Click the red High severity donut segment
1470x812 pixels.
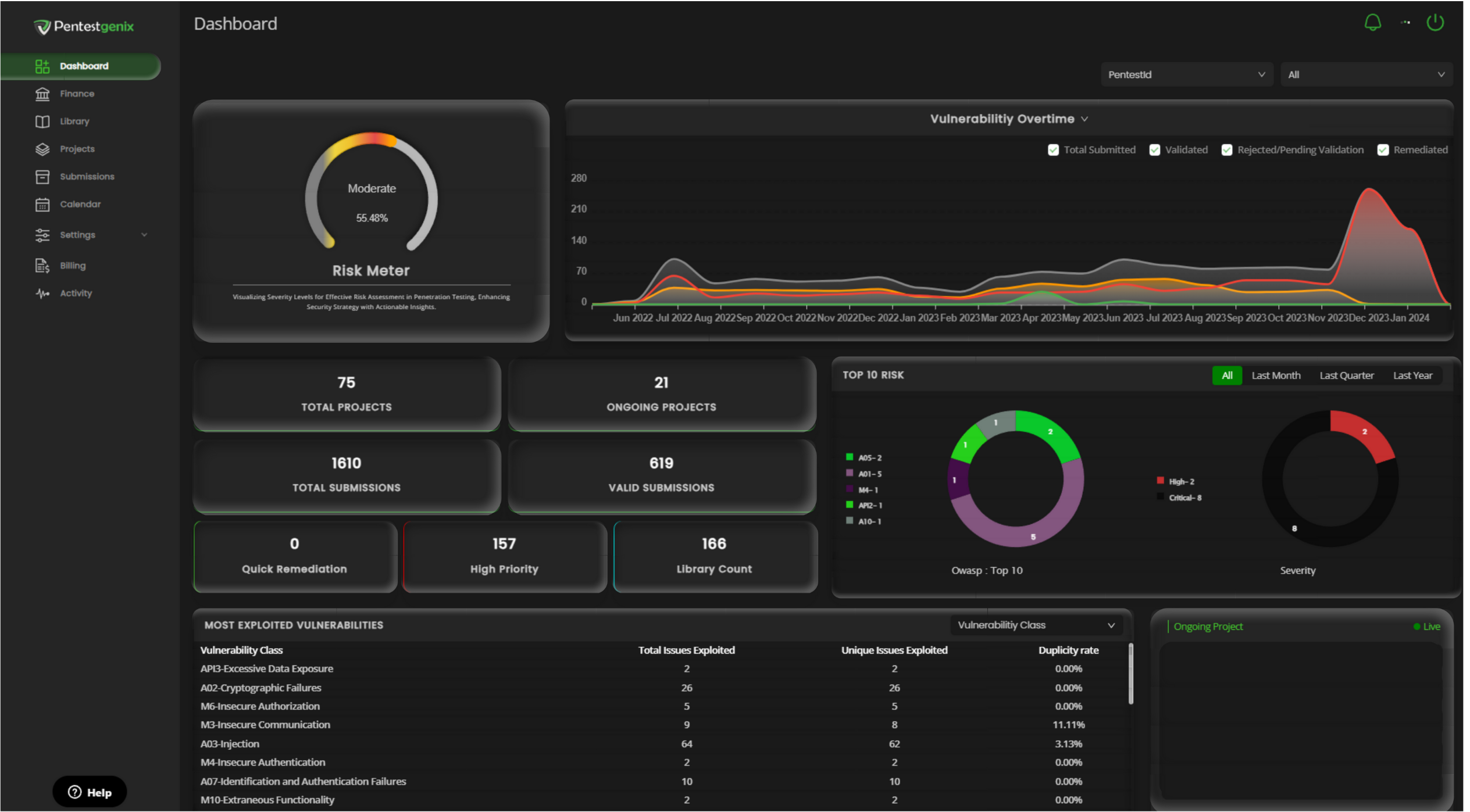(1364, 432)
